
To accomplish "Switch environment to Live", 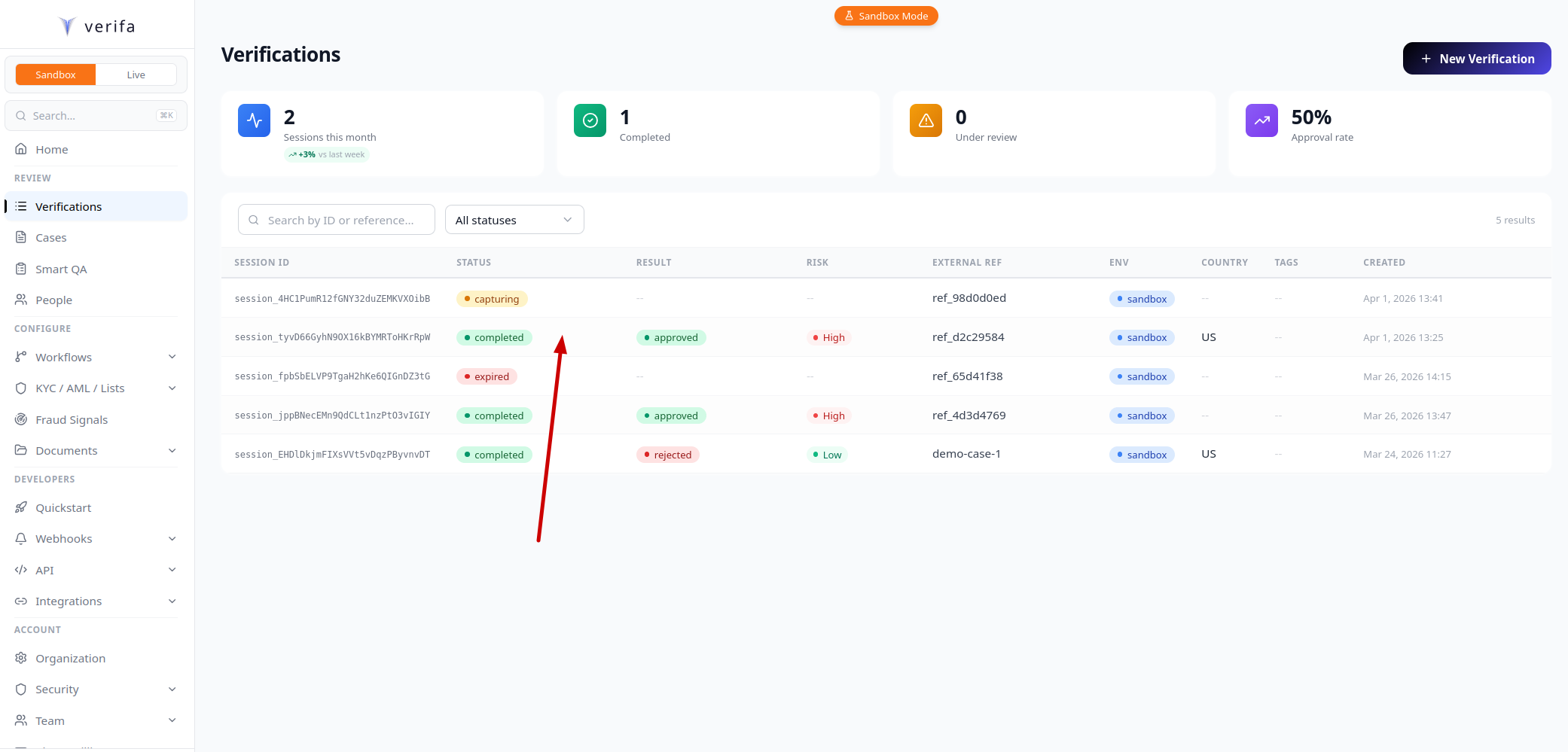I will (136, 75).
